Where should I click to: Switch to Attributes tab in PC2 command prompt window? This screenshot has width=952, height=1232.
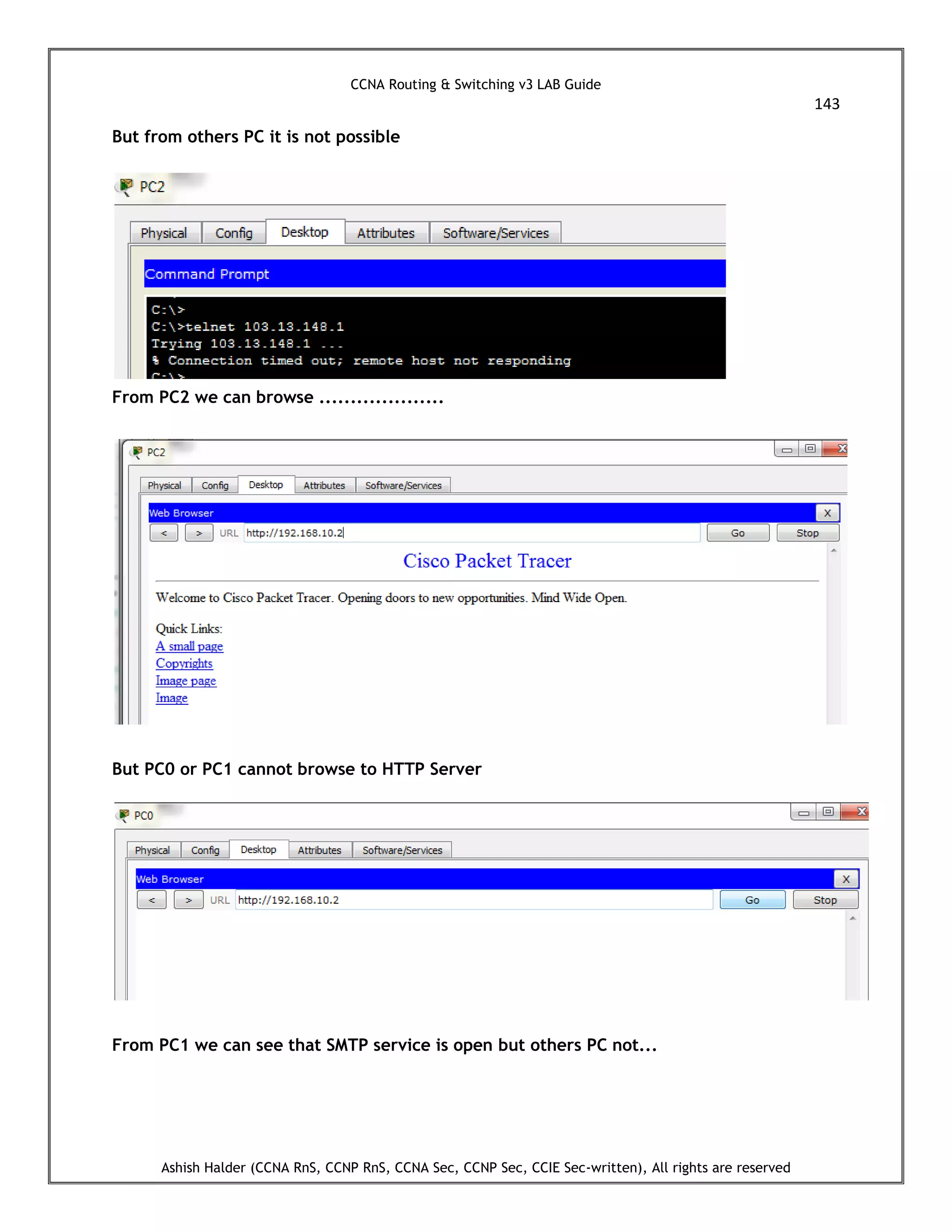(386, 233)
